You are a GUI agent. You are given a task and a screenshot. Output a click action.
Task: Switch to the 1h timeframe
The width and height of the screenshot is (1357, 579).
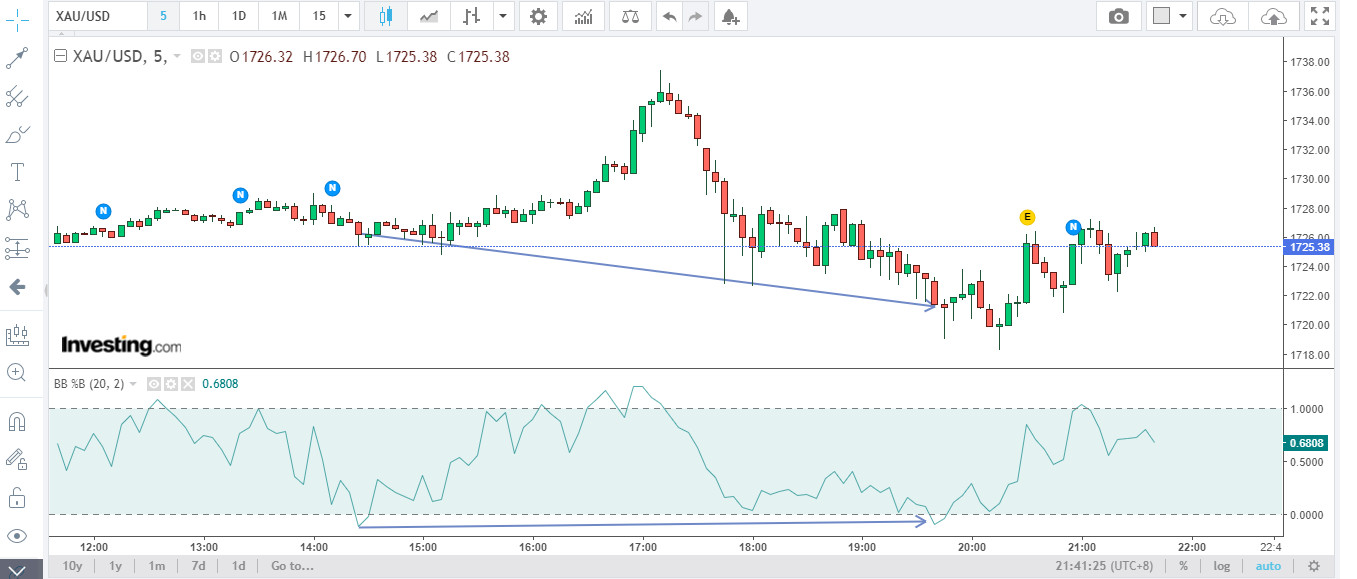pos(199,16)
